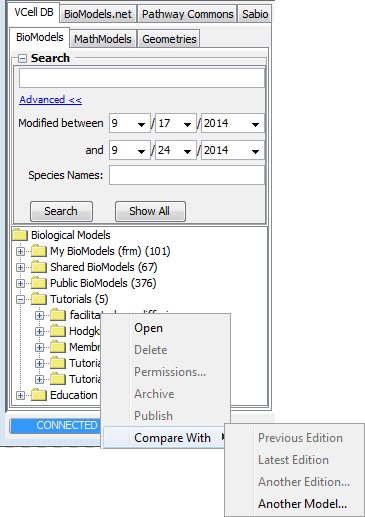Click the Species Names input field
The height and width of the screenshot is (517, 365).
coord(187,175)
